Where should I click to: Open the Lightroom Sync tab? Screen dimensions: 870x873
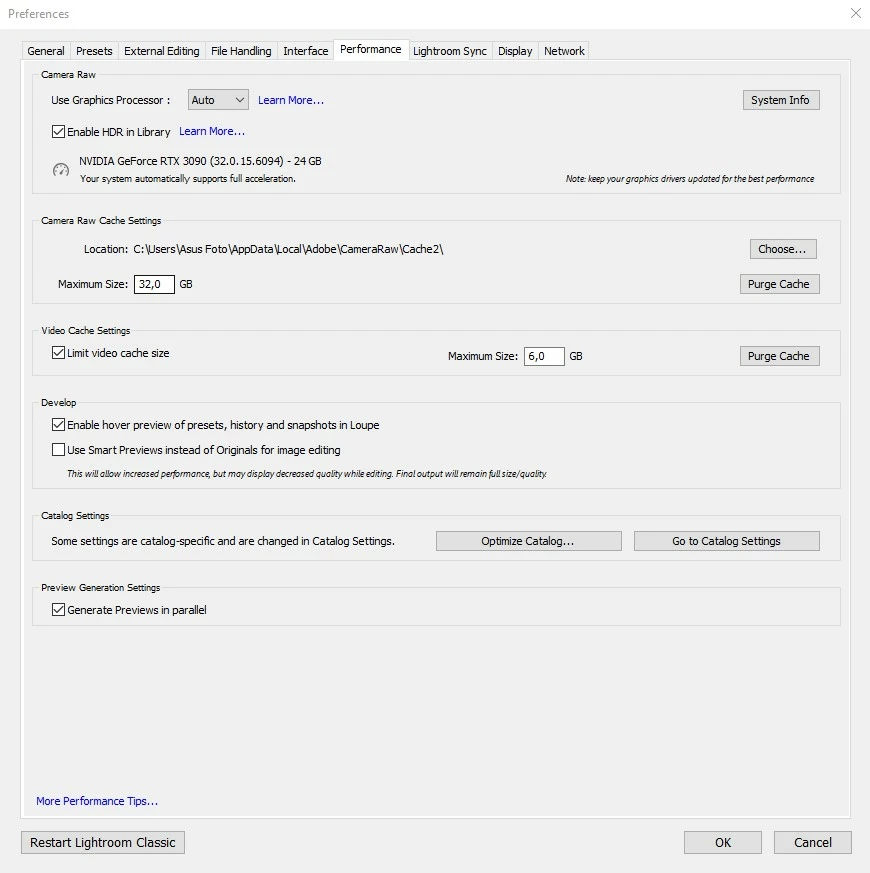(450, 51)
